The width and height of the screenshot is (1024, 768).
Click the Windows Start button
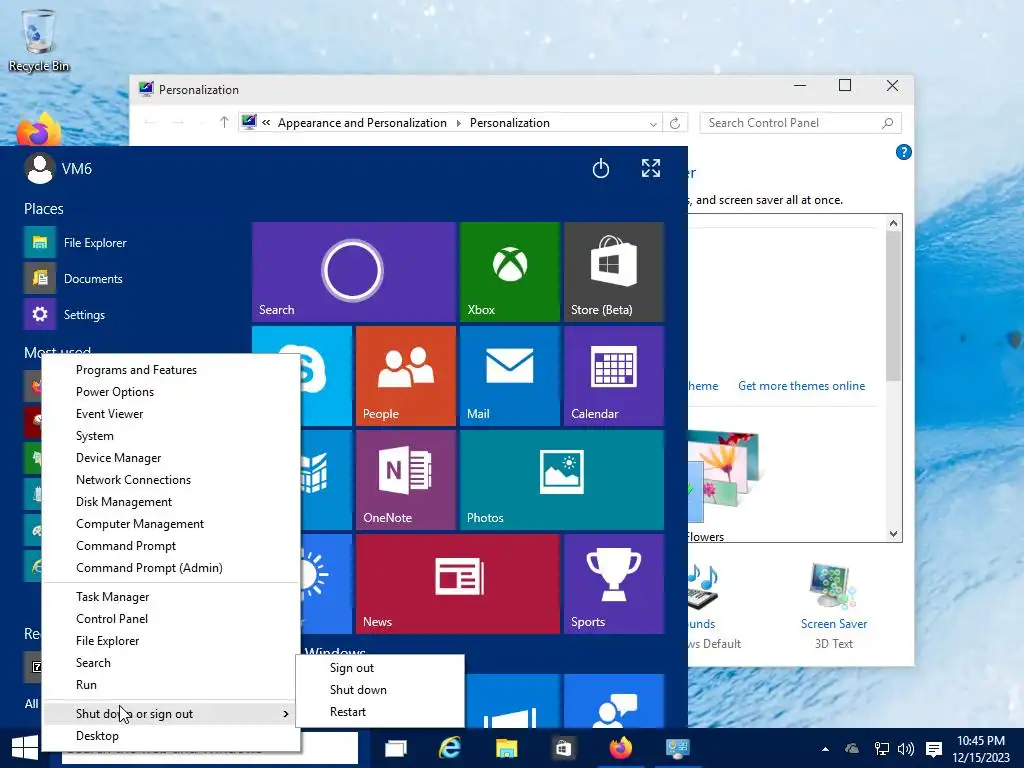coord(25,748)
